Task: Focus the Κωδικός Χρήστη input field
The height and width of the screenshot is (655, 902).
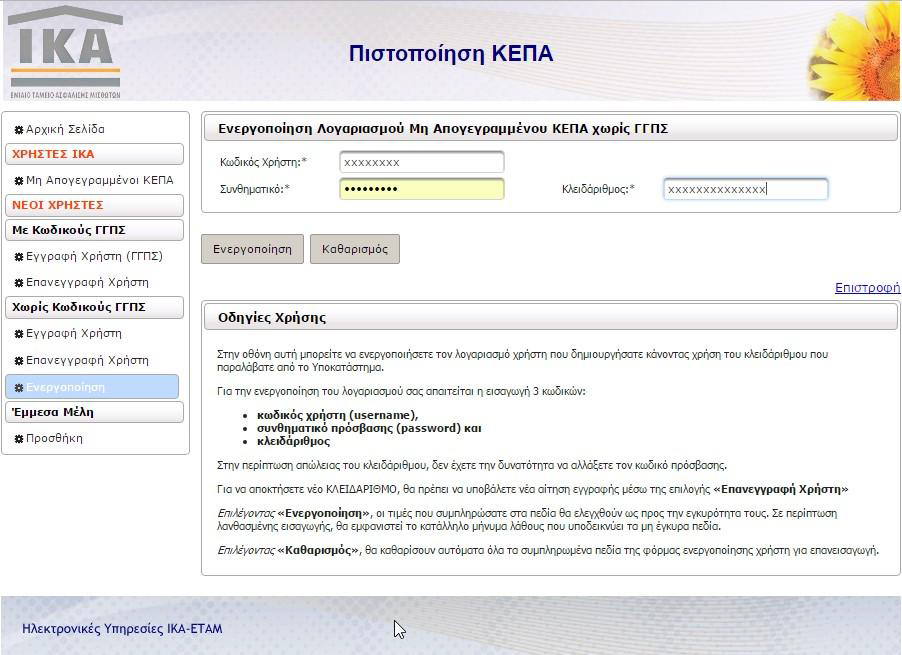Action: [421, 162]
